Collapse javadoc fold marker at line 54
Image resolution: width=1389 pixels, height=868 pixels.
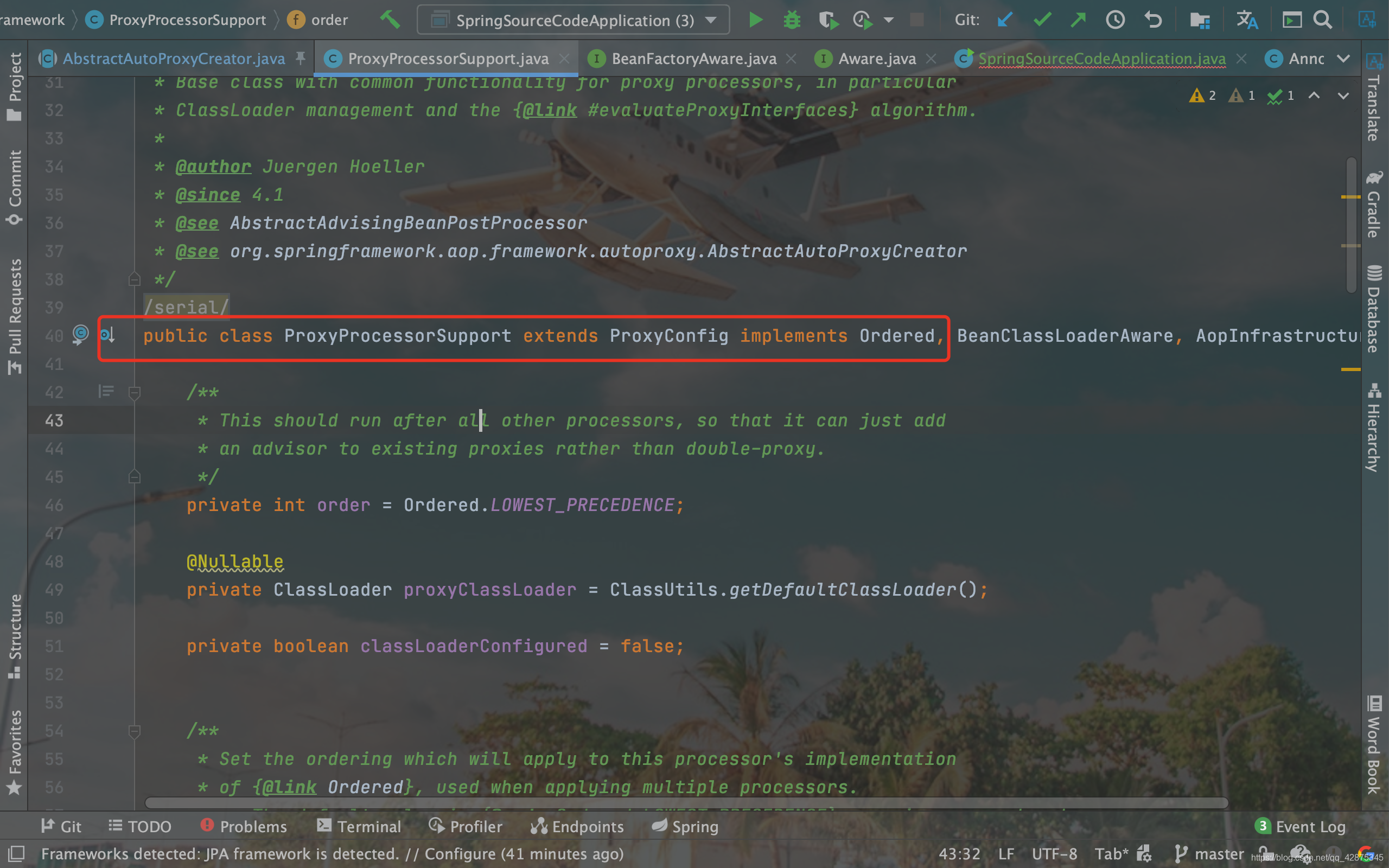[x=135, y=731]
